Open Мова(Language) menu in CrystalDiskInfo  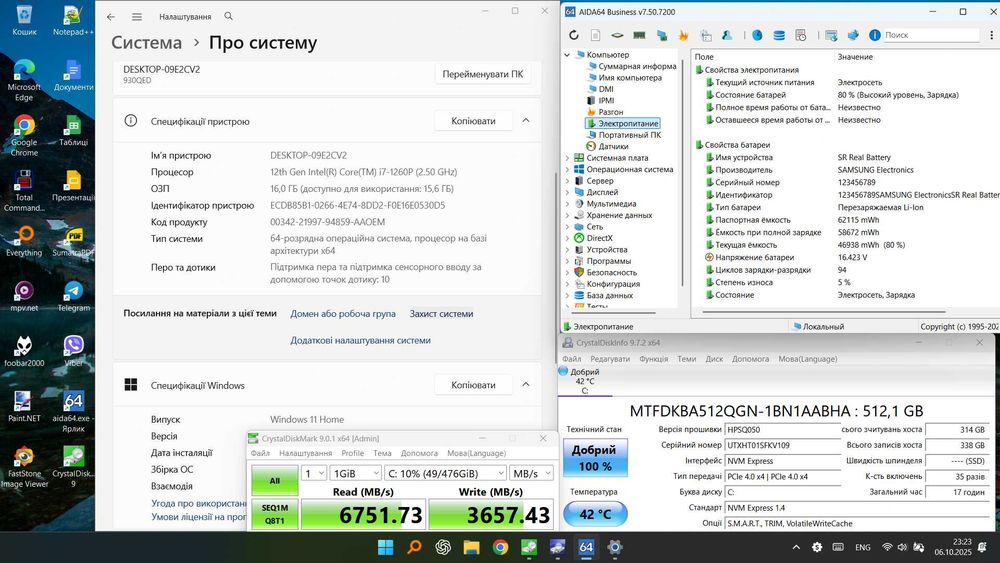point(807,359)
